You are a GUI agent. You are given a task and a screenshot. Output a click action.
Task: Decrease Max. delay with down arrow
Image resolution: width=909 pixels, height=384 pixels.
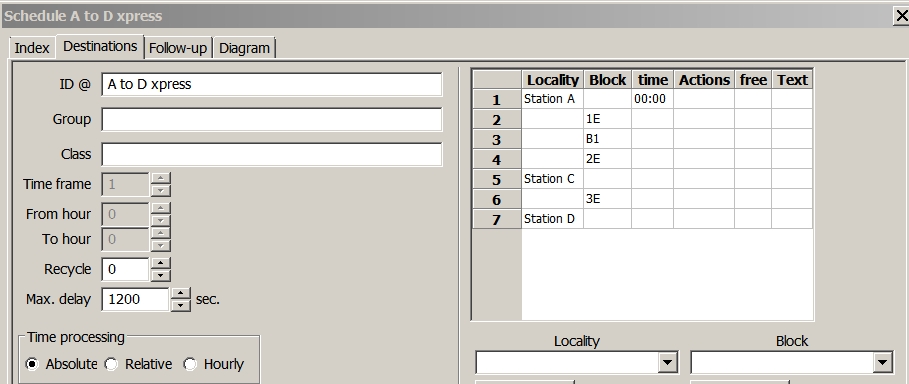point(181,305)
